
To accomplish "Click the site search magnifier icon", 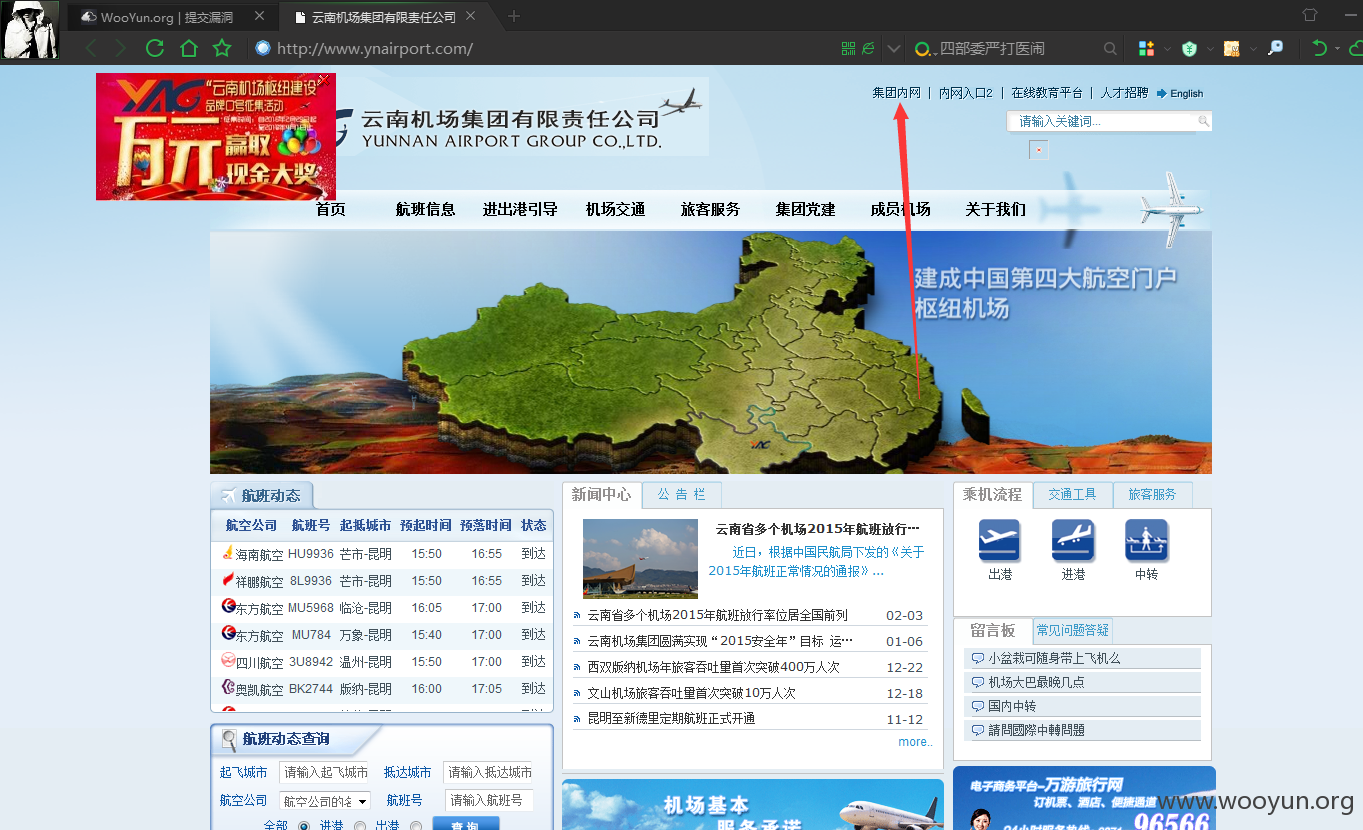I will point(1204,121).
